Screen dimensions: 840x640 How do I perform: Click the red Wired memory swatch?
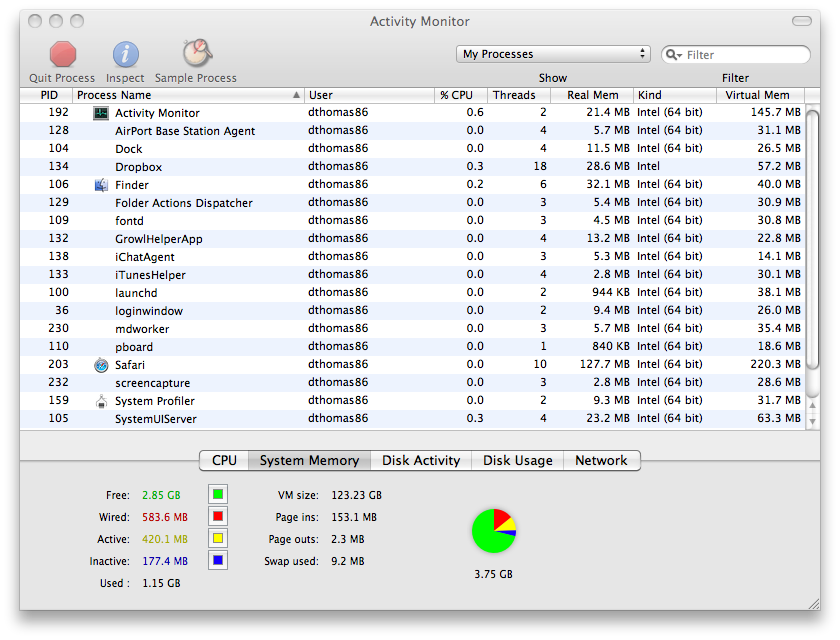[218, 516]
